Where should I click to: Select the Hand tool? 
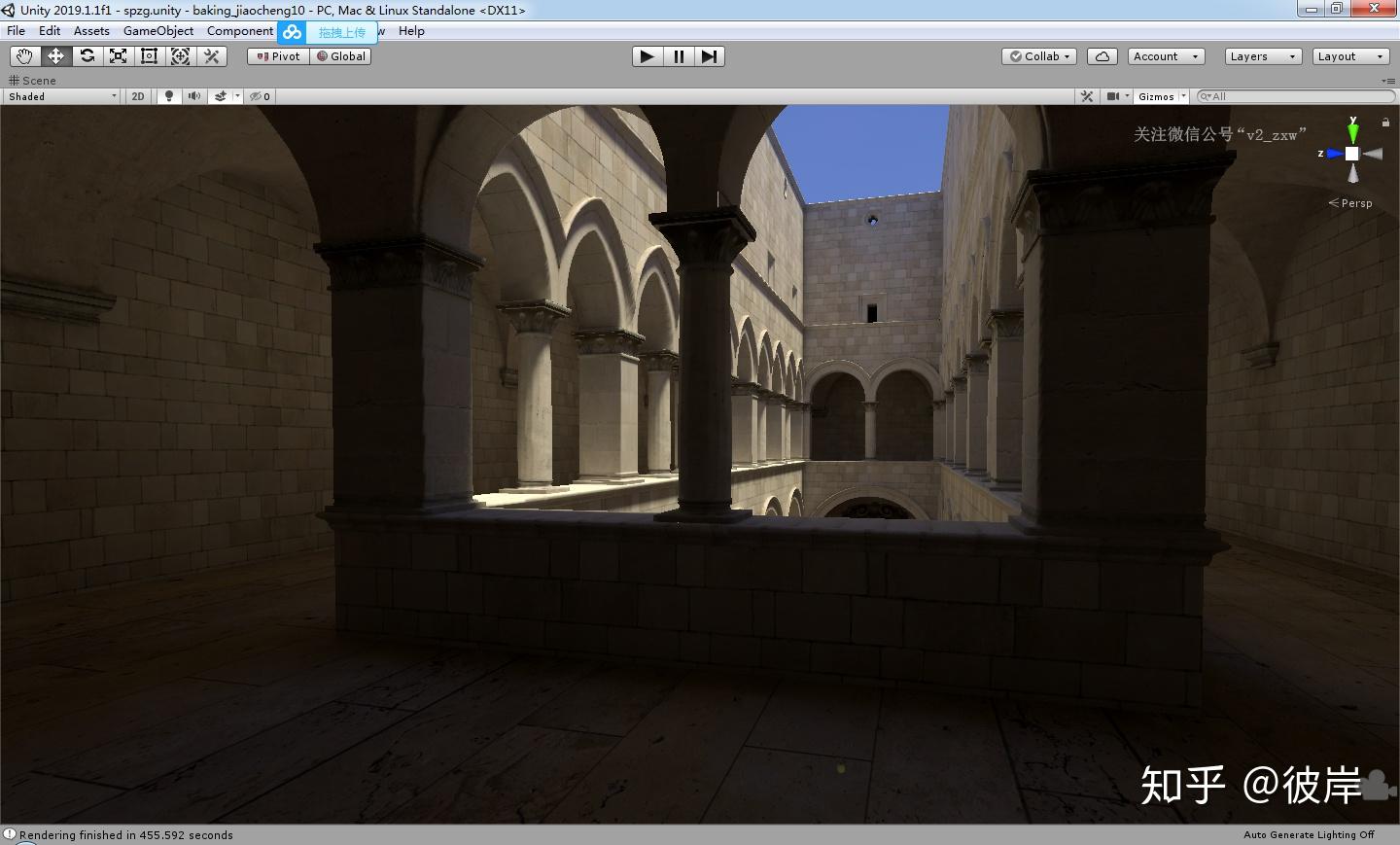click(24, 56)
